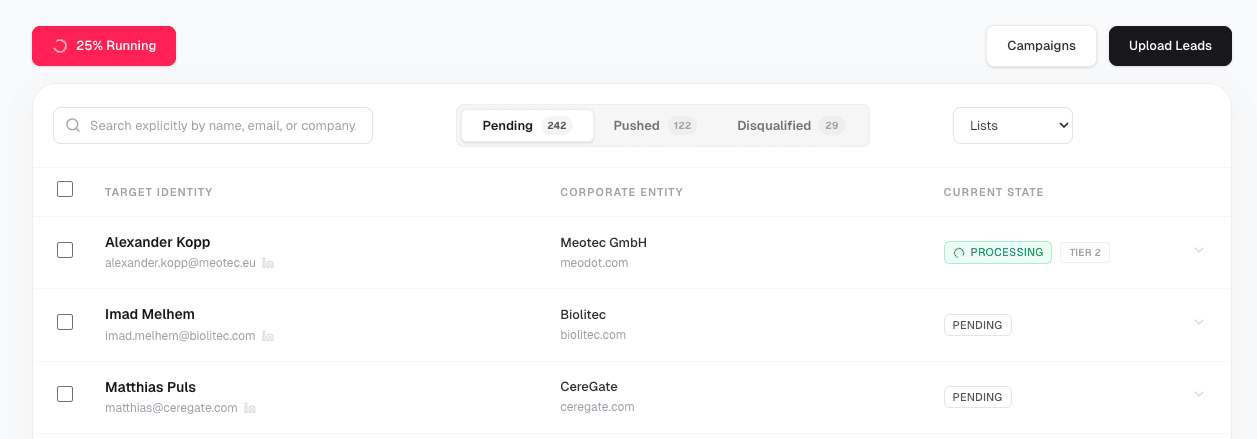Expand the Matthias Puls row chevron
This screenshot has width=1257, height=439.
[1199, 394]
